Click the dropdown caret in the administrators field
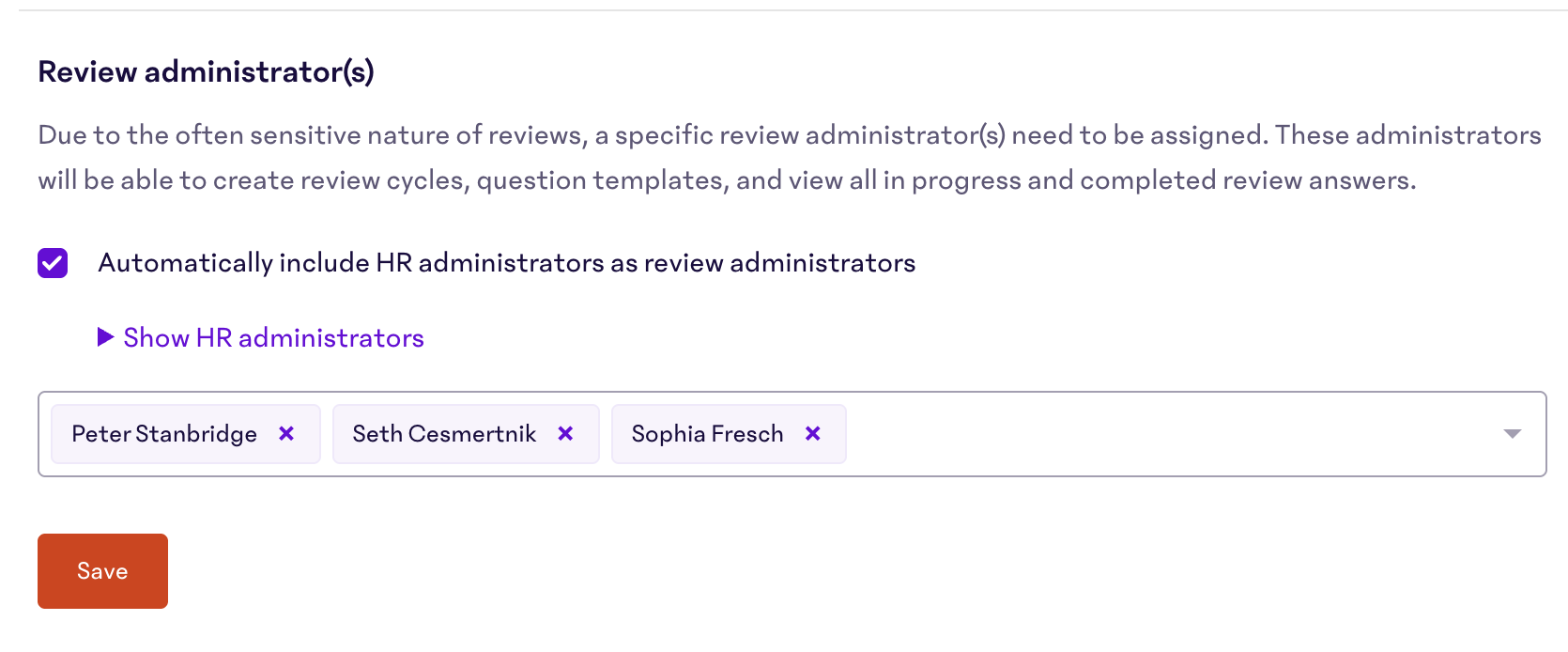The image size is (1568, 652). point(1512,433)
